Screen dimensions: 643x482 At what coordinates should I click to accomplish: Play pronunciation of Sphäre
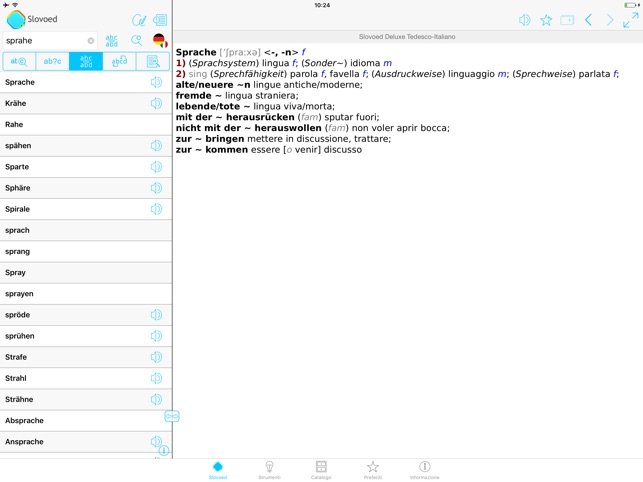click(156, 188)
